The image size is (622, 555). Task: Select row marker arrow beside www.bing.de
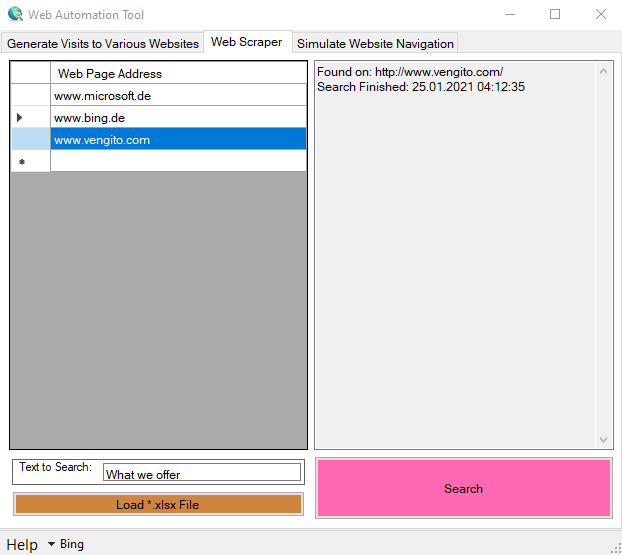pyautogui.click(x=19, y=118)
